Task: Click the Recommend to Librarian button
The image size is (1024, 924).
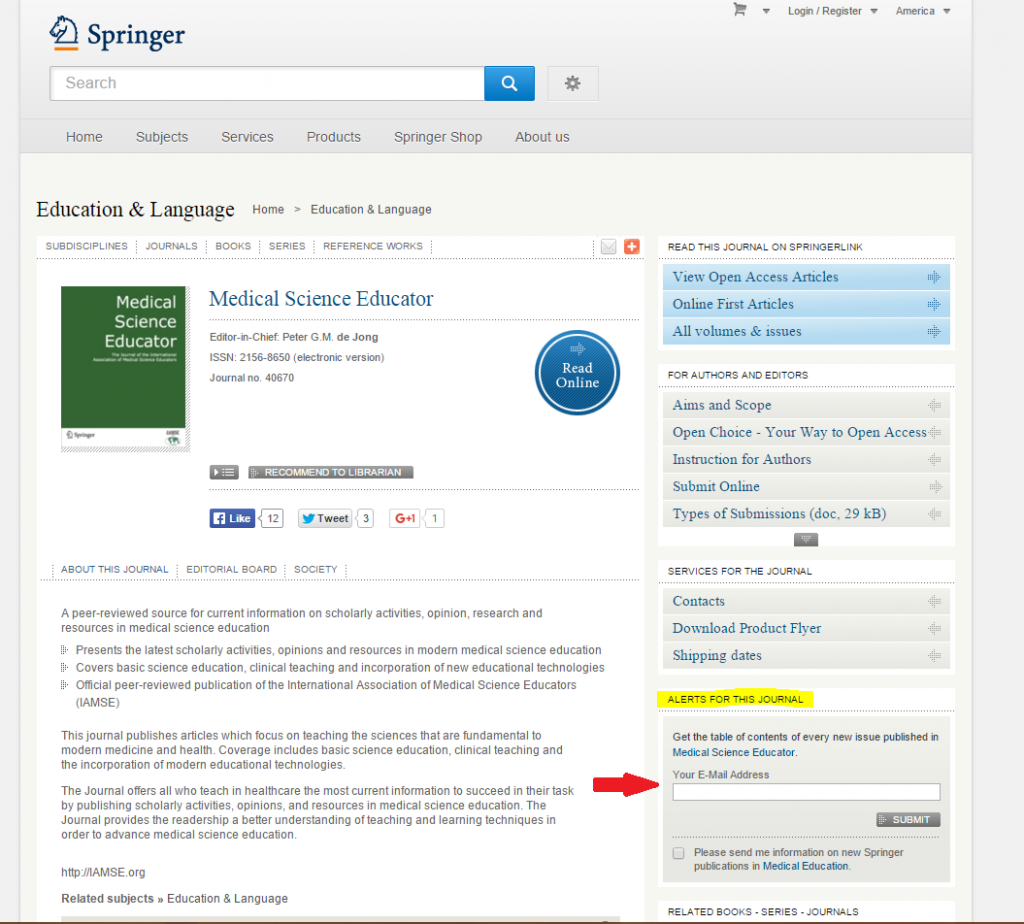Action: click(x=331, y=472)
